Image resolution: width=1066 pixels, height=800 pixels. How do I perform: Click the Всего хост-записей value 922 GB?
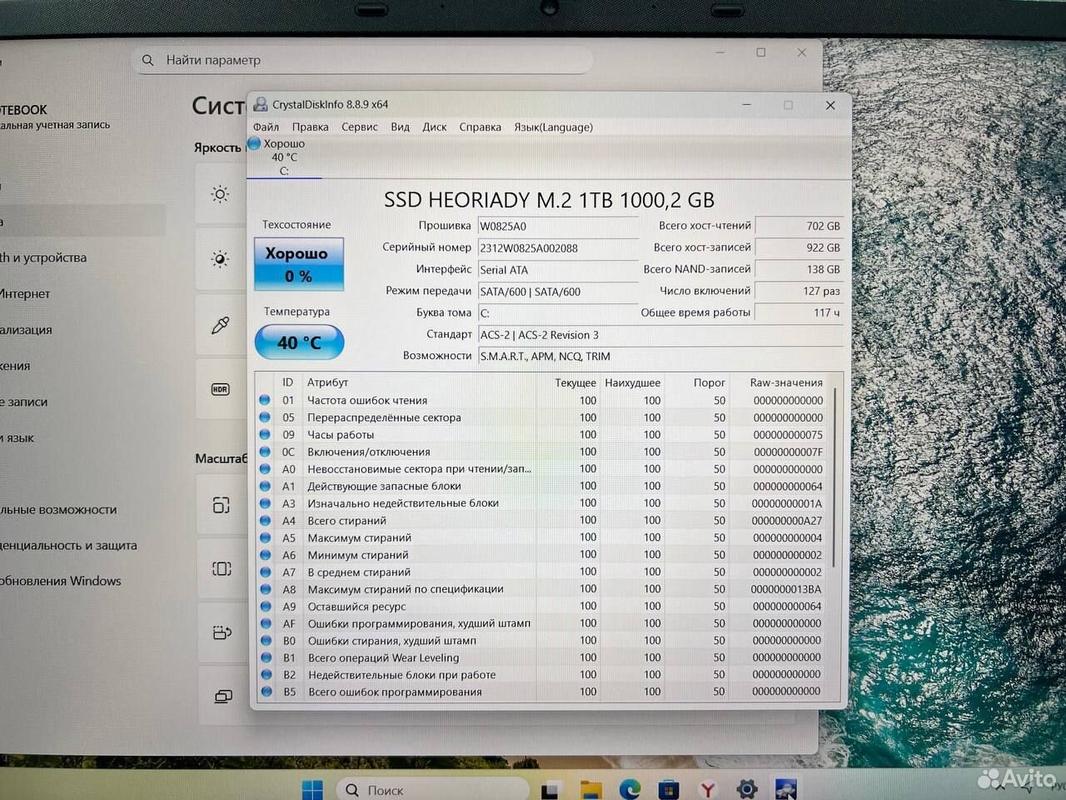coord(800,247)
